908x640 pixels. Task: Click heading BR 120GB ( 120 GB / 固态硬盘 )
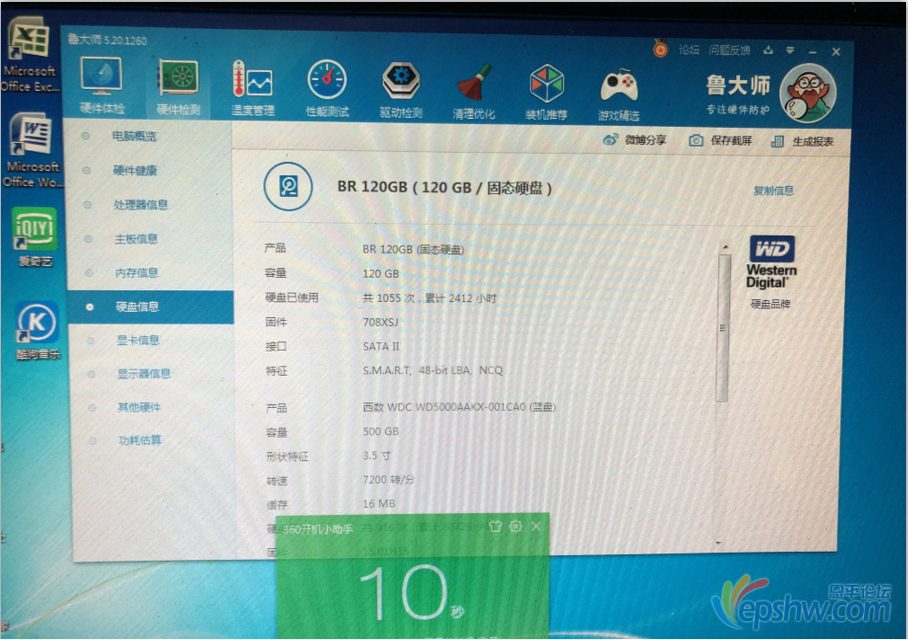[445, 188]
